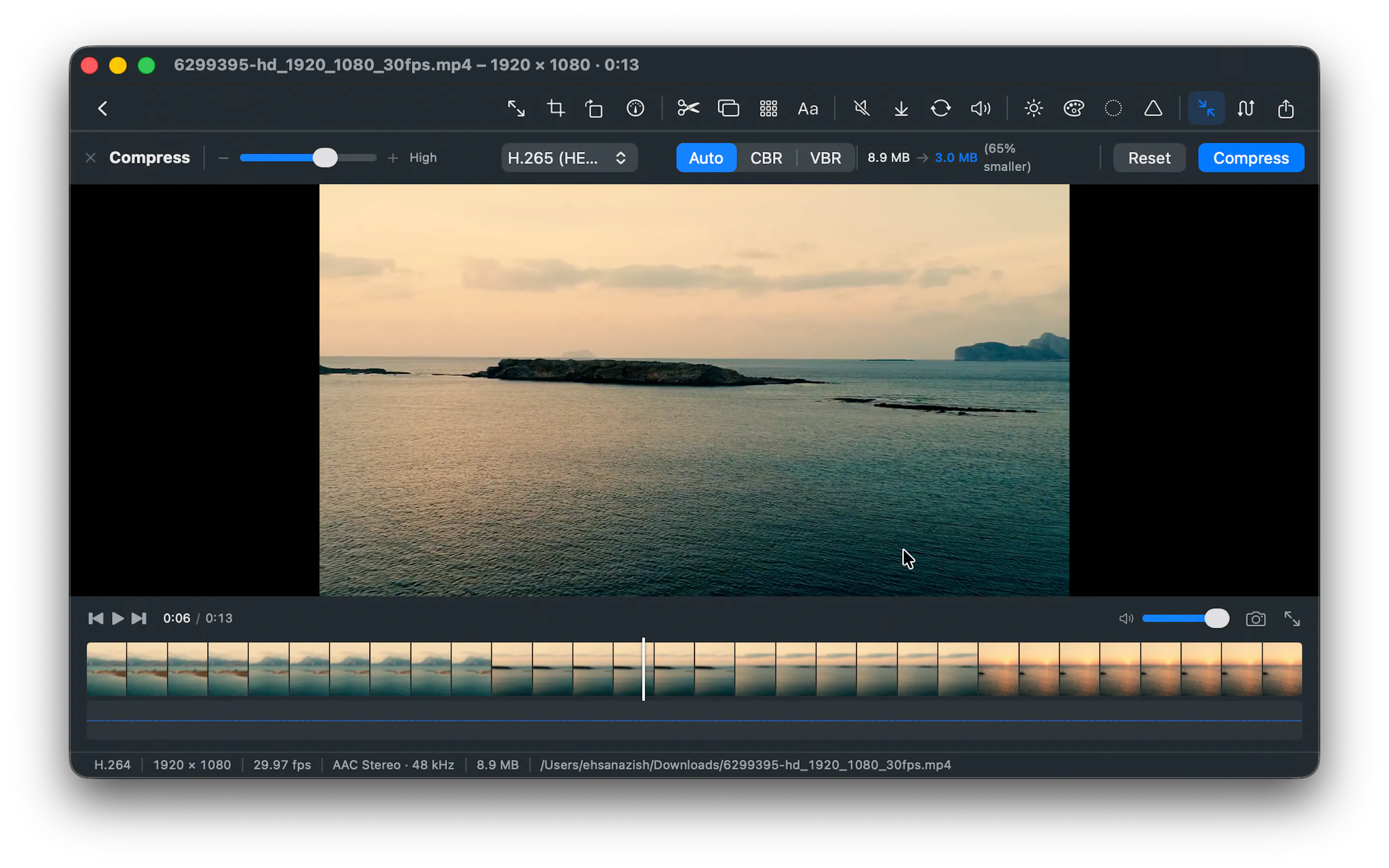Mute playback with speaker icon
Image resolution: width=1389 pixels, height=868 pixels.
pos(1126,618)
